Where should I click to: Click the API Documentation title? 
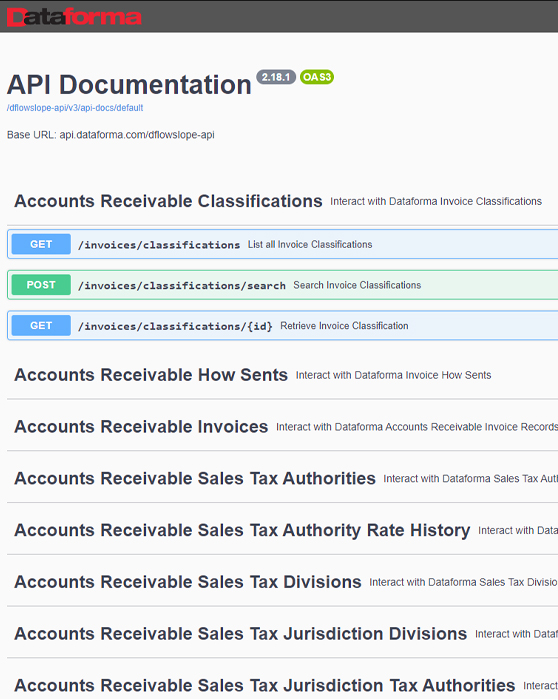click(129, 84)
